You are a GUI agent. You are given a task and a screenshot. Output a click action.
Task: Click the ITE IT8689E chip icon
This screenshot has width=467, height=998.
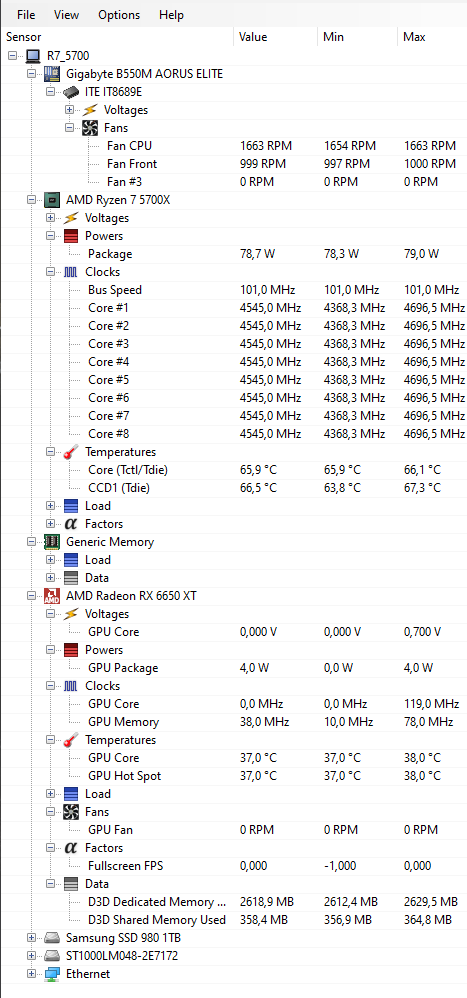(x=71, y=92)
